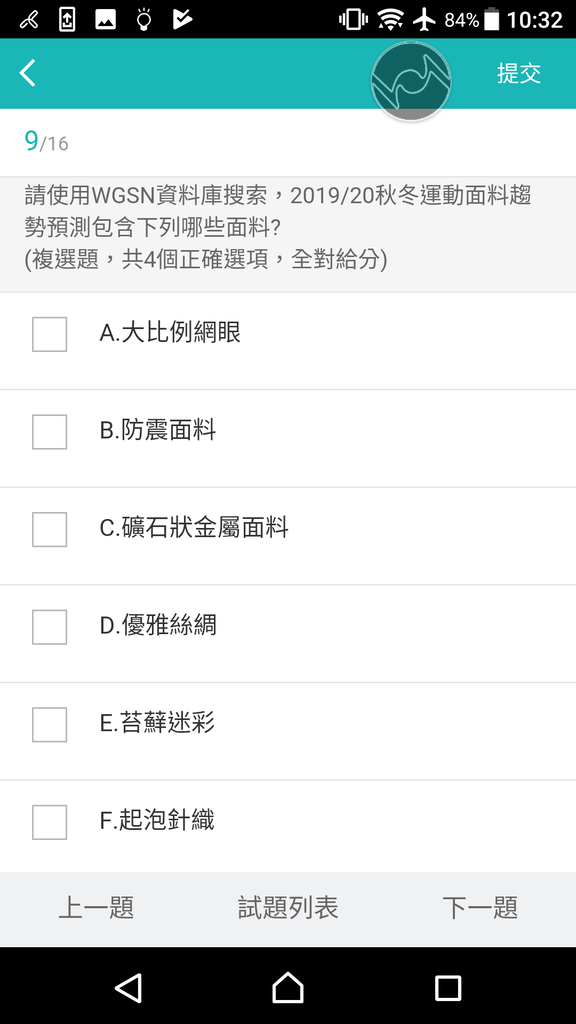
Task: Tap the battery icon in status bar
Action: coord(492,20)
